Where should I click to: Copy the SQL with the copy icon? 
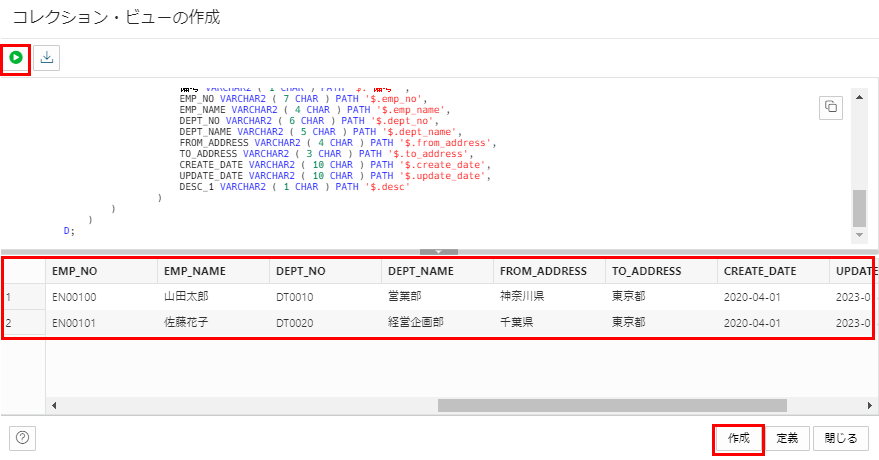pos(831,107)
